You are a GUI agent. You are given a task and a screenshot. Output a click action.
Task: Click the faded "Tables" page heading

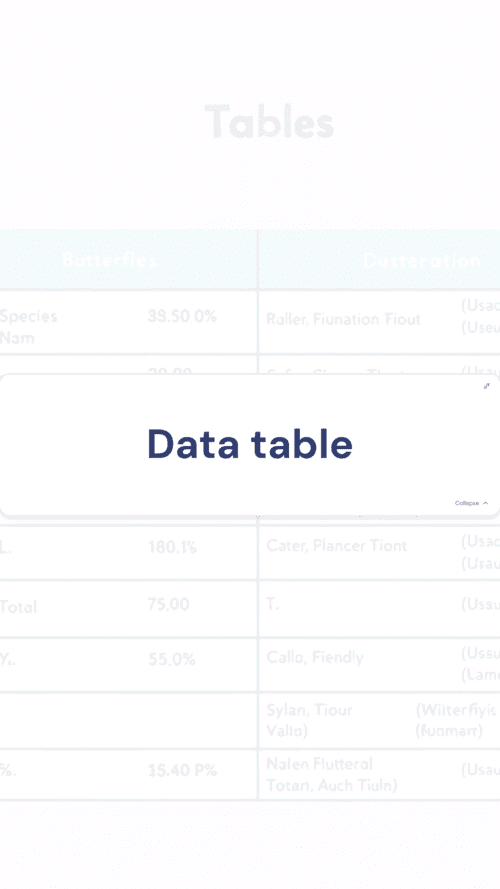pyautogui.click(x=269, y=121)
